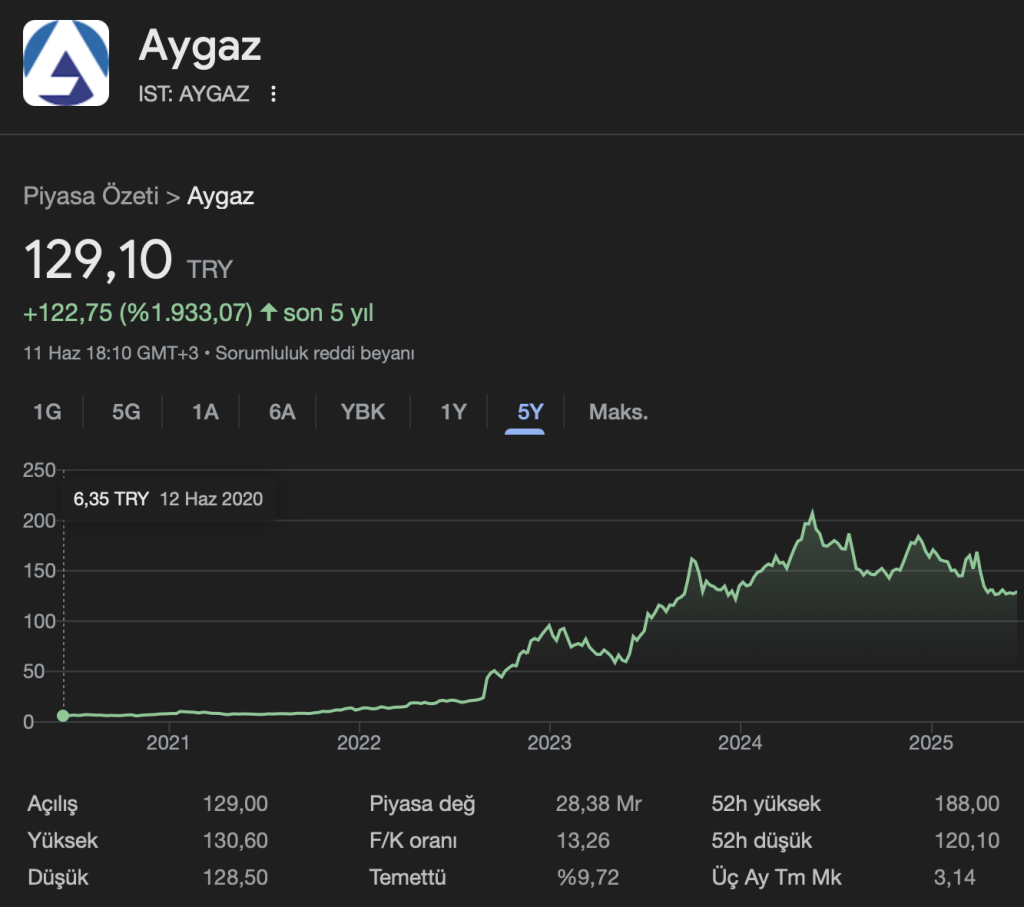Screen dimensions: 1024x907
Task: Switch chart to 1A range
Action: tap(205, 412)
